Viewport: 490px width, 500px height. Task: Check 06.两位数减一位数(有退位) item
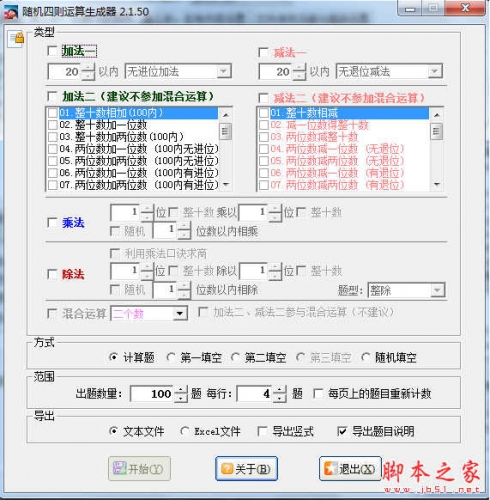(x=264, y=173)
